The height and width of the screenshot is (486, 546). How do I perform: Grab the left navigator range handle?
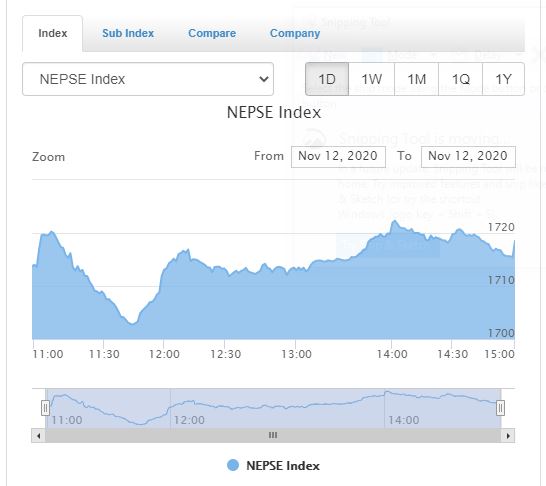point(45,408)
